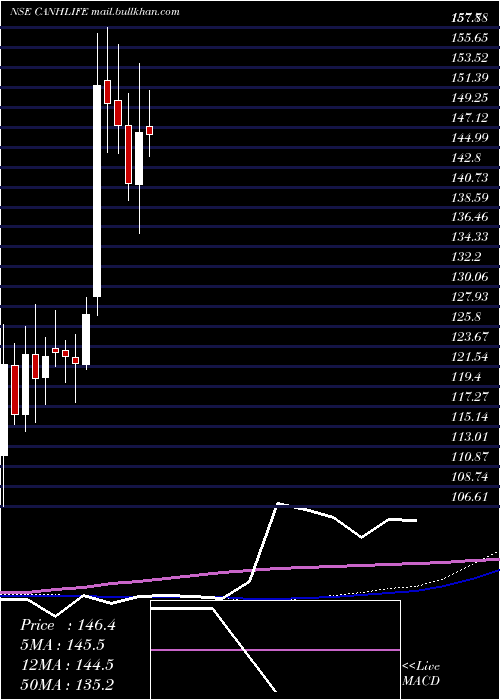500x700 pixels.
Task: Click the 144.99 price axis label
Action: point(469,138)
